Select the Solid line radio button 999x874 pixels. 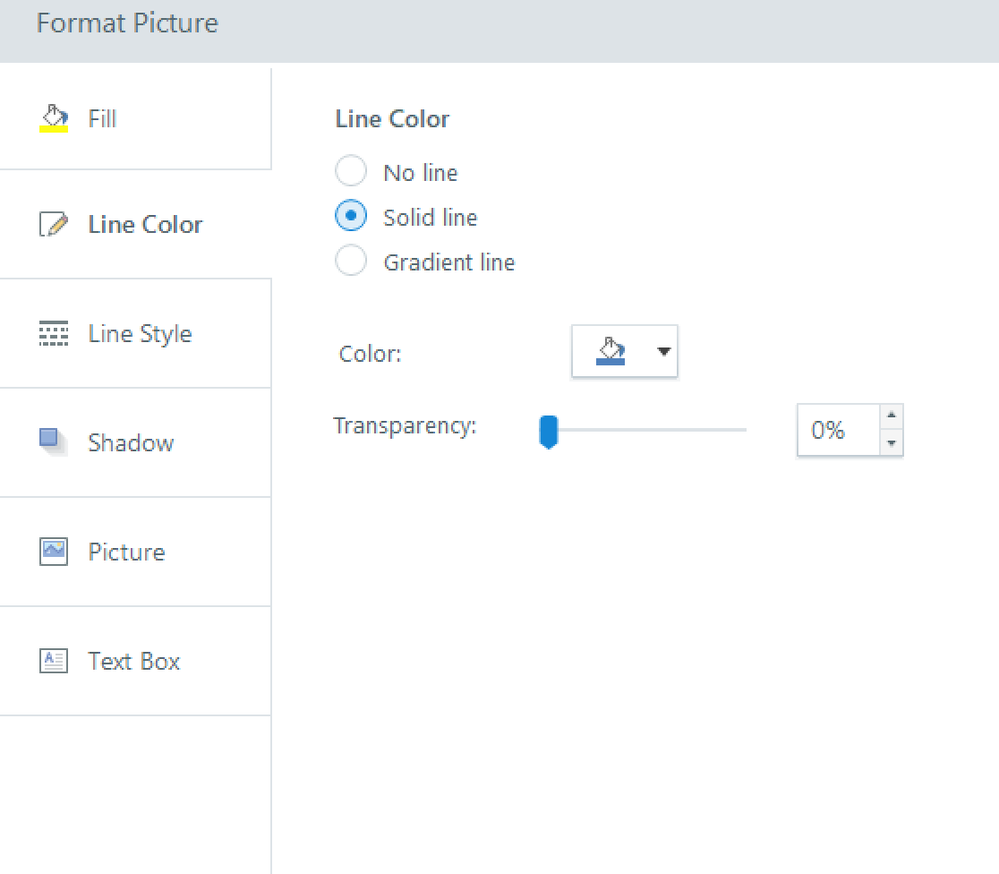tap(351, 217)
